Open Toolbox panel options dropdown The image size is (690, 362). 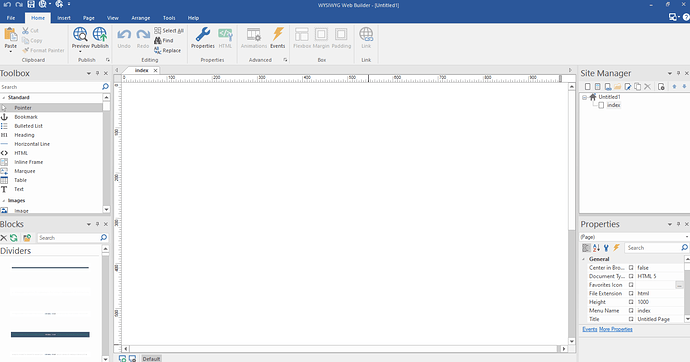pyautogui.click(x=89, y=73)
